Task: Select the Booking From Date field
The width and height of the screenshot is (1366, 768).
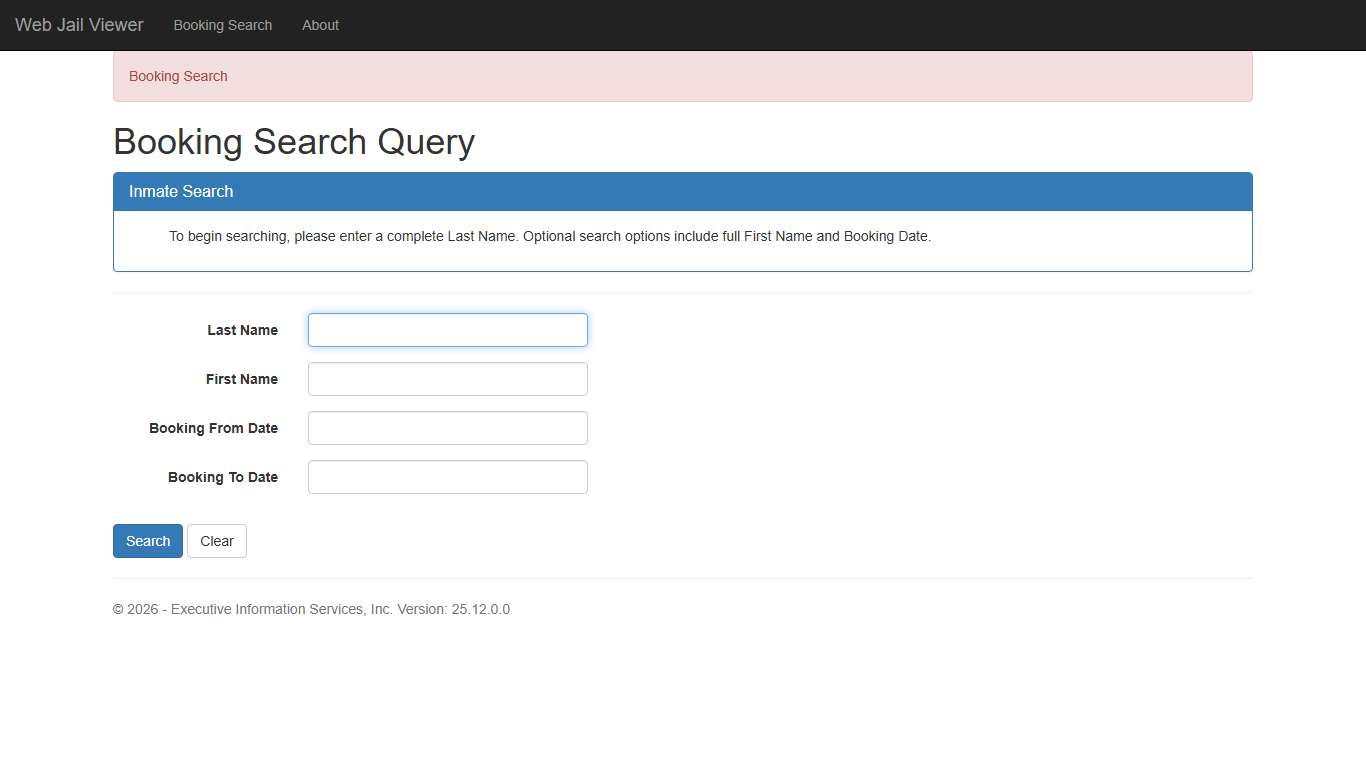Action: tap(447, 428)
